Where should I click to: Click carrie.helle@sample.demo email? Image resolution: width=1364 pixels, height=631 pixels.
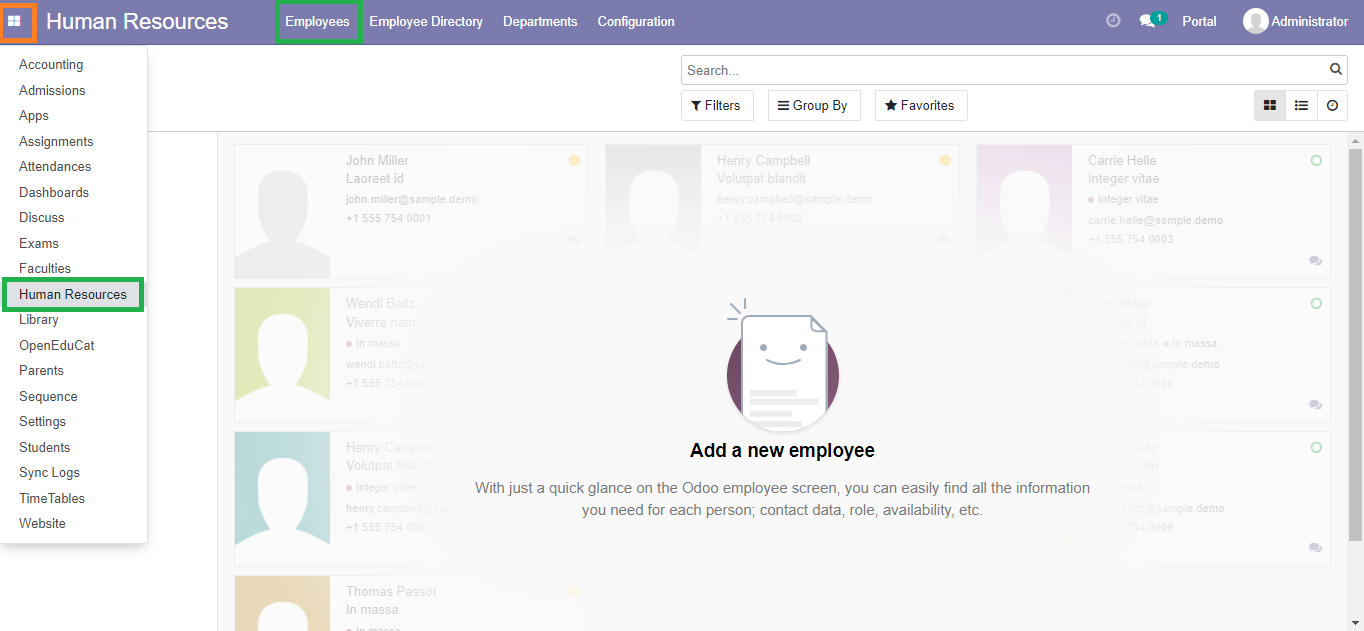[x=1155, y=220]
